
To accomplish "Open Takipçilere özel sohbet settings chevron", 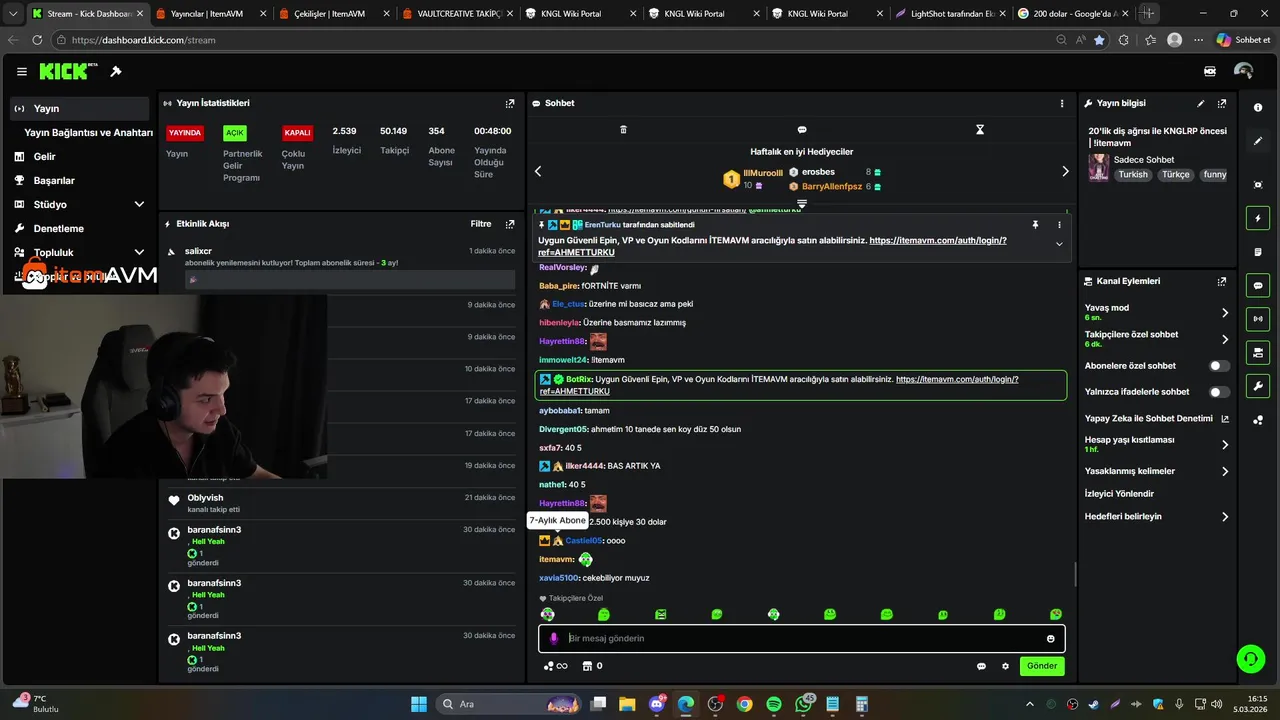I will 1225,339.
